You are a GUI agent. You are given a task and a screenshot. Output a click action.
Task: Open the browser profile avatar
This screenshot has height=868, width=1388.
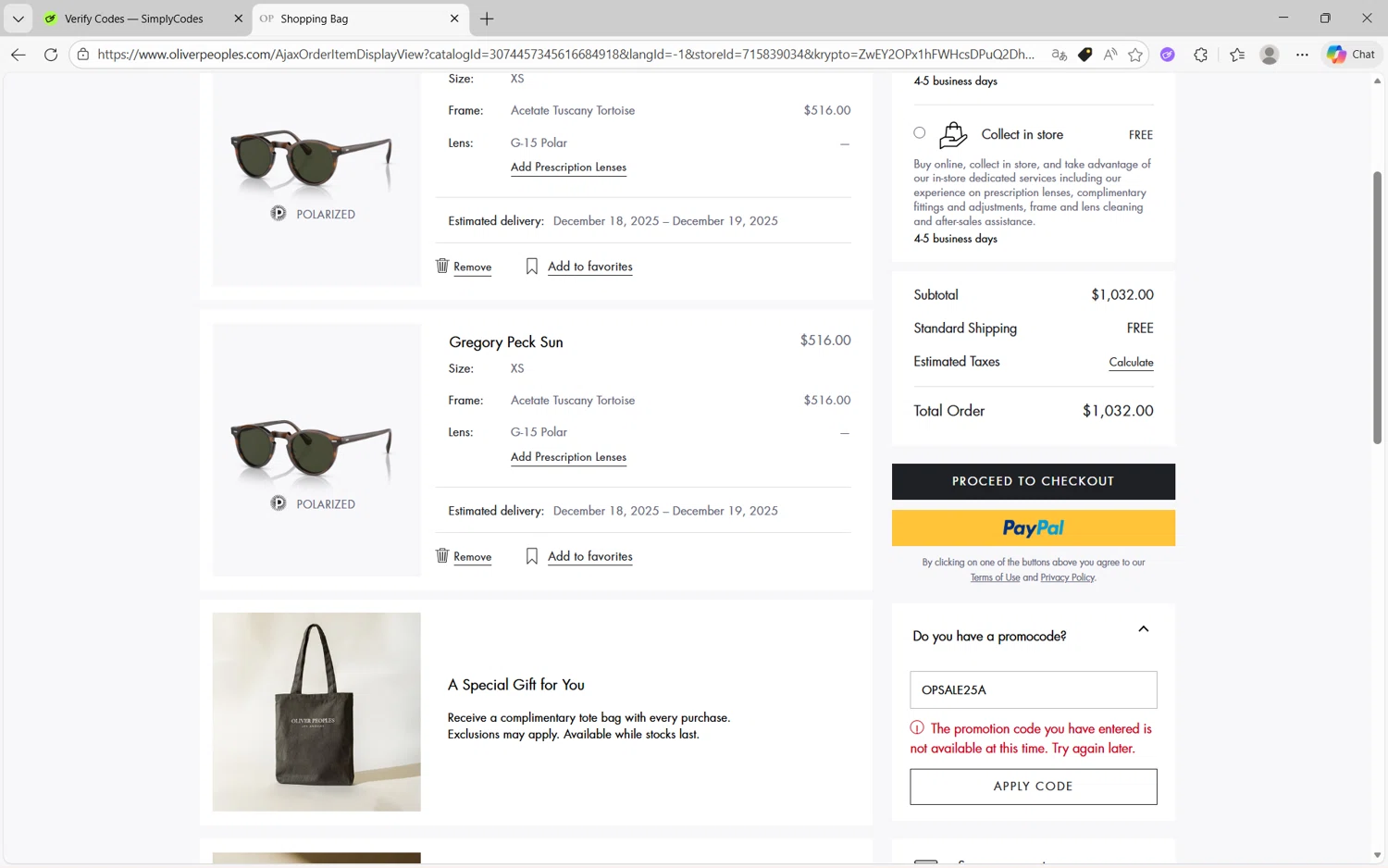tap(1270, 55)
